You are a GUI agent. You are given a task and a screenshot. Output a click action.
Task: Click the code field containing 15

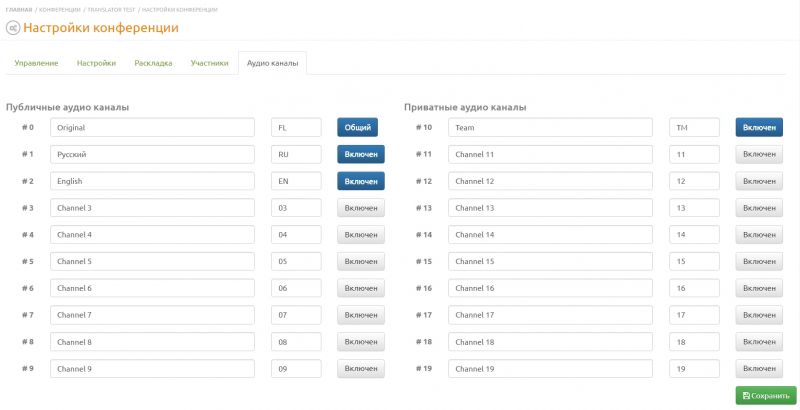pos(694,262)
